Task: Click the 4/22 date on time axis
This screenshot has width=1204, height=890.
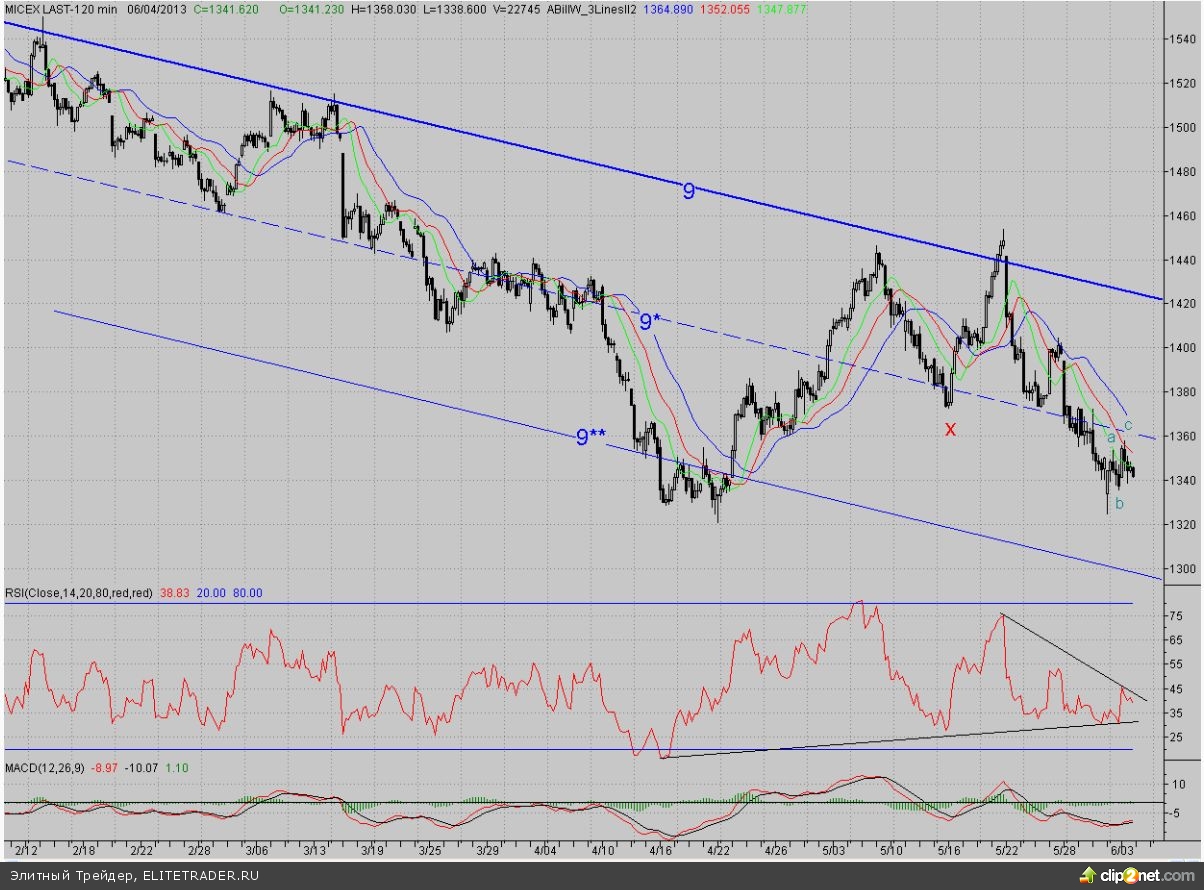Action: point(718,849)
